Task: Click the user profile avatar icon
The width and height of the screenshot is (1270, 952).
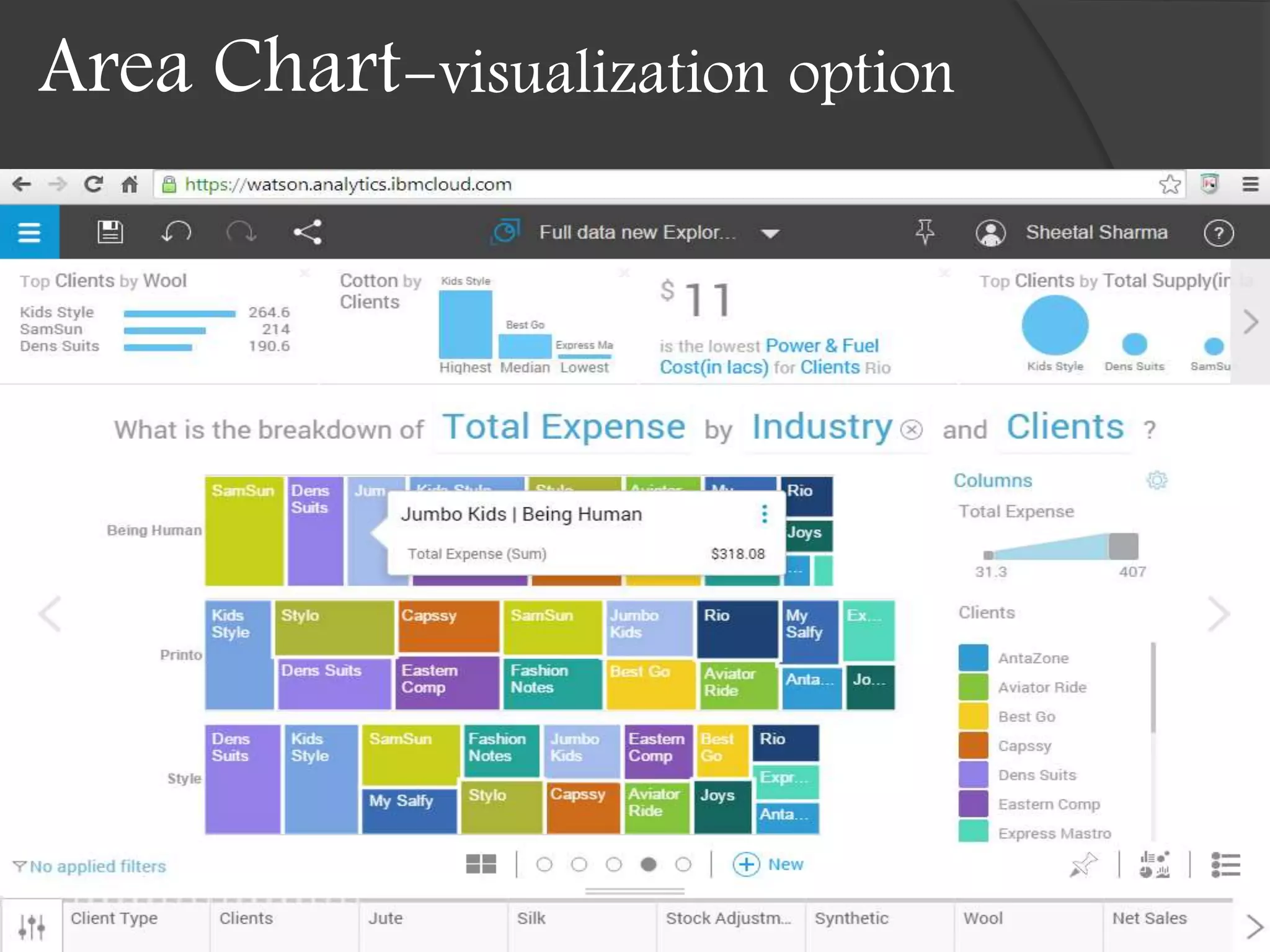Action: (x=990, y=233)
